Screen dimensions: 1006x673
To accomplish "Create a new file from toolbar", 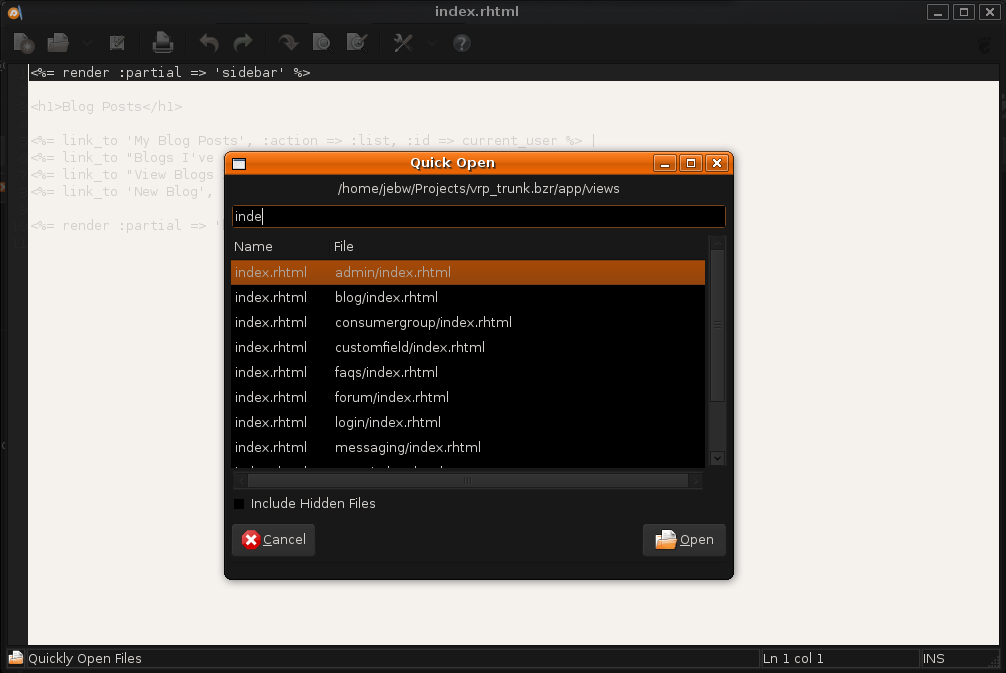I will [x=24, y=43].
